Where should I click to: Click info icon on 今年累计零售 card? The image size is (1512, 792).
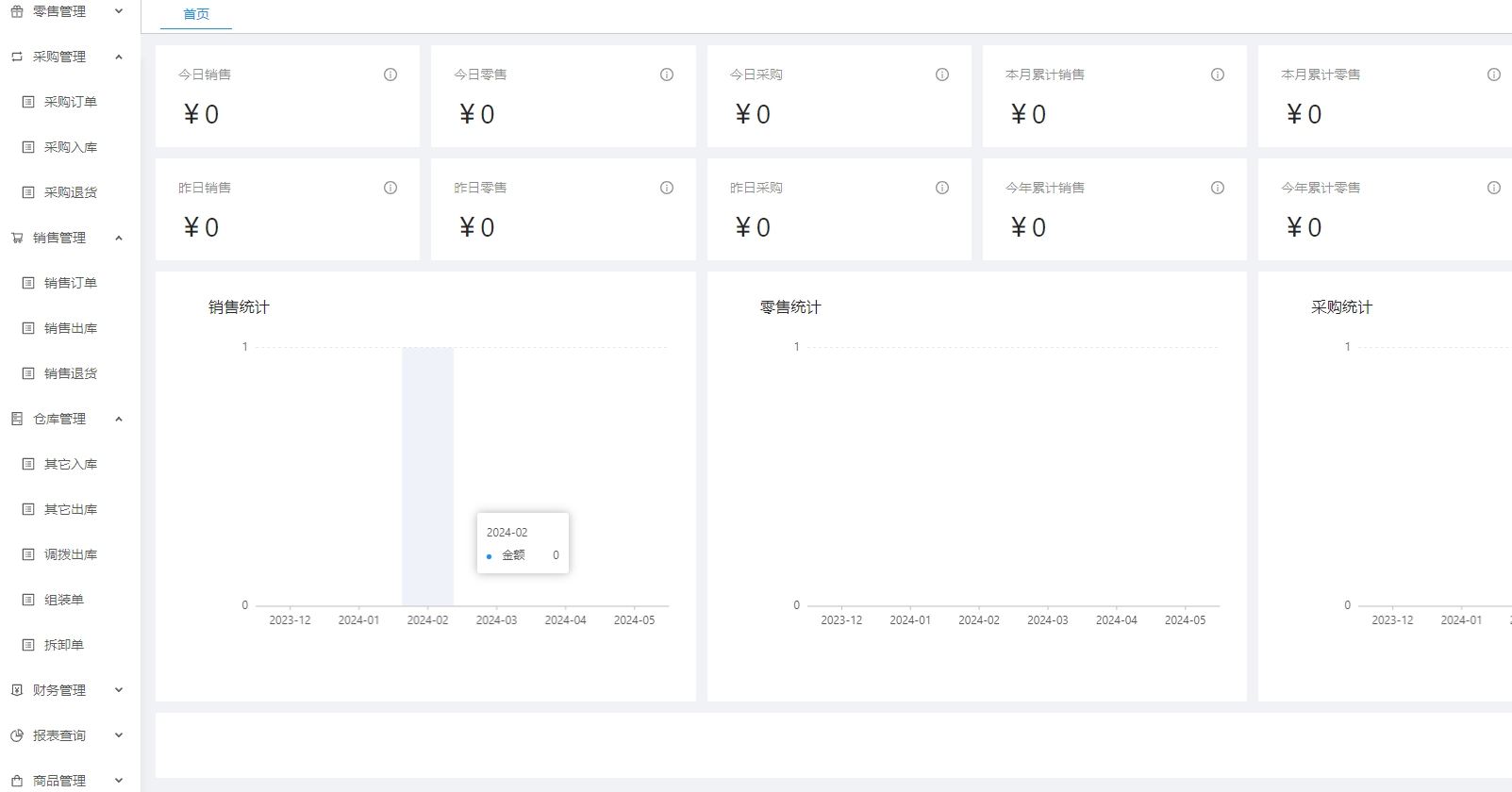[x=1494, y=188]
